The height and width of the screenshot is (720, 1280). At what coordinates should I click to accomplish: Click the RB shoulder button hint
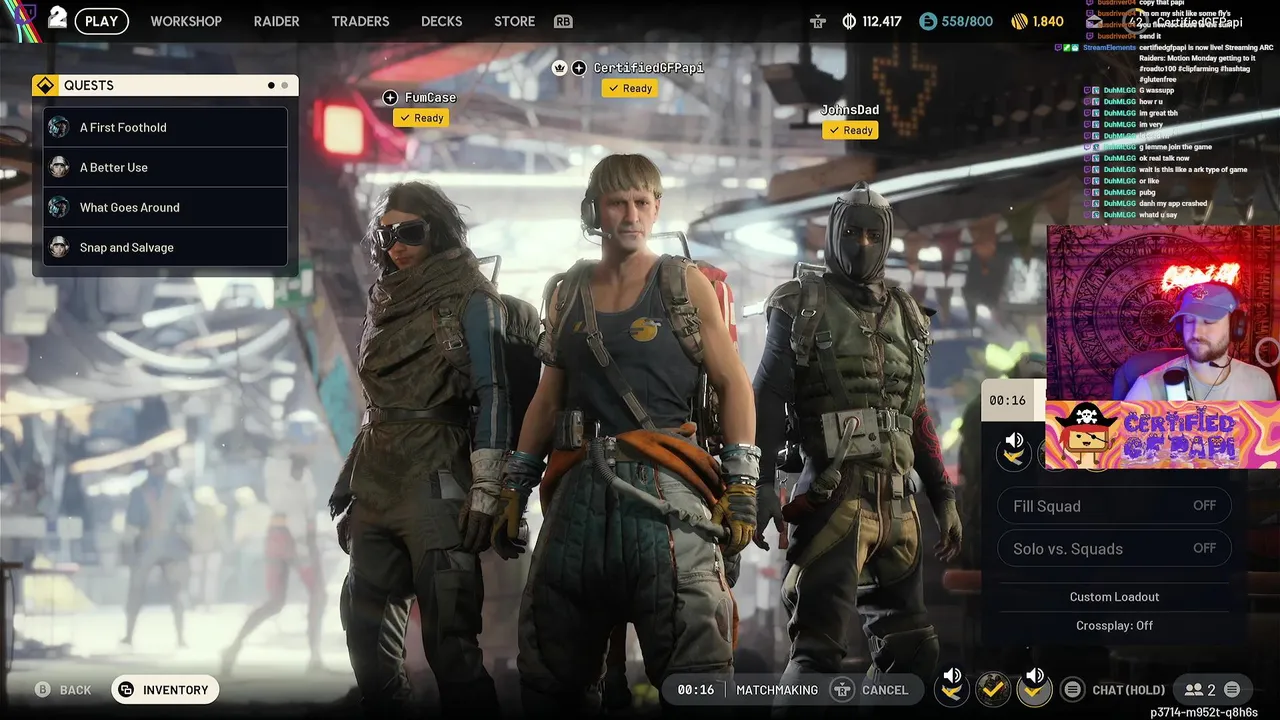[563, 21]
